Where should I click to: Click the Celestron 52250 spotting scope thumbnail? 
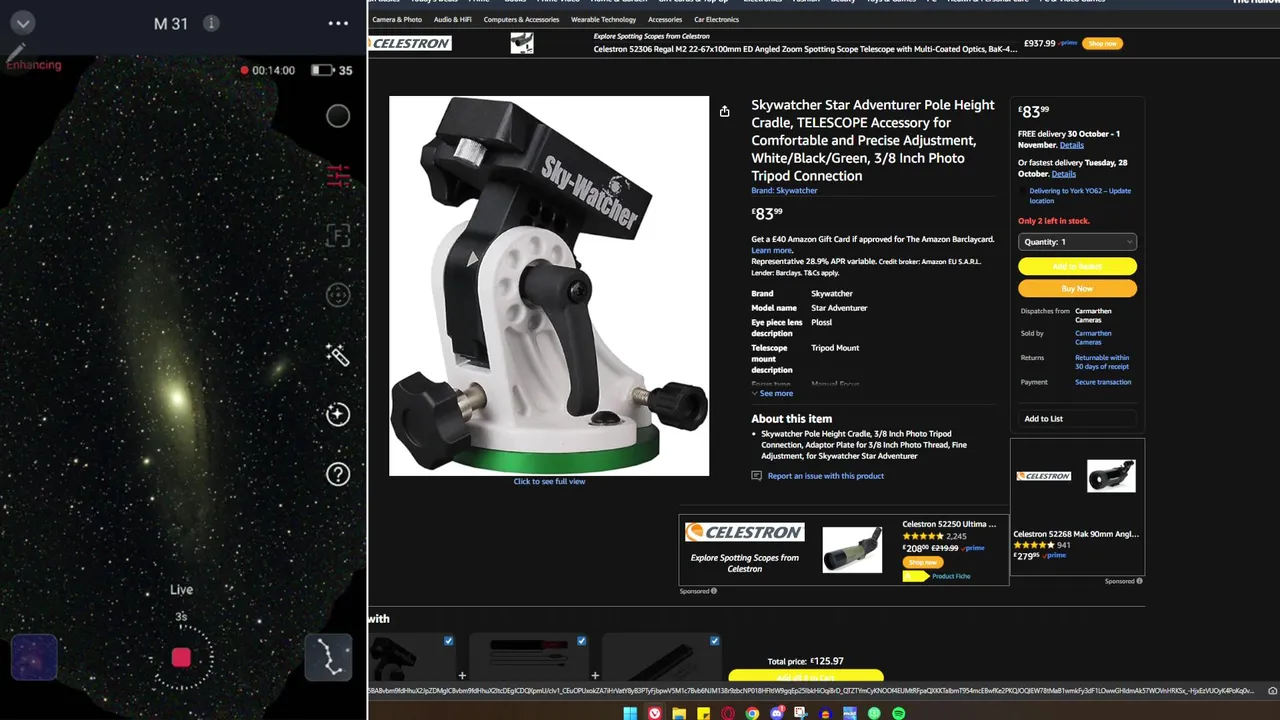pos(852,549)
